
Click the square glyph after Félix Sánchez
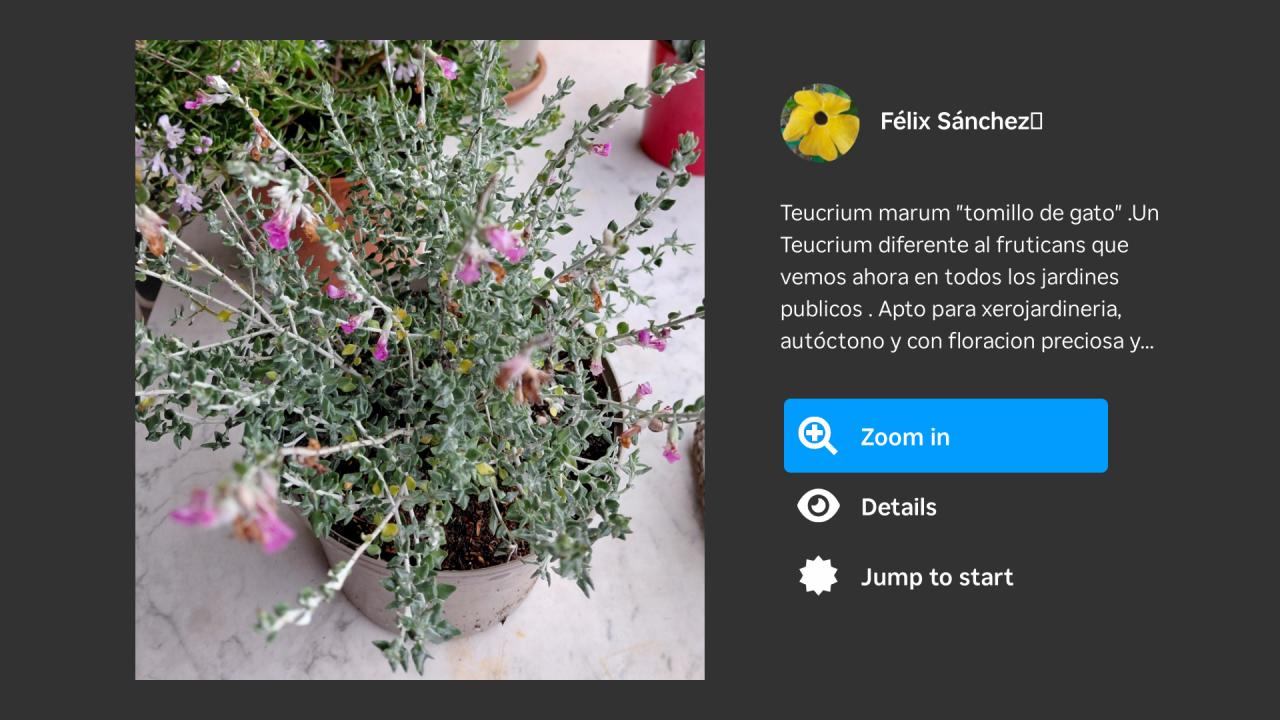(1037, 122)
